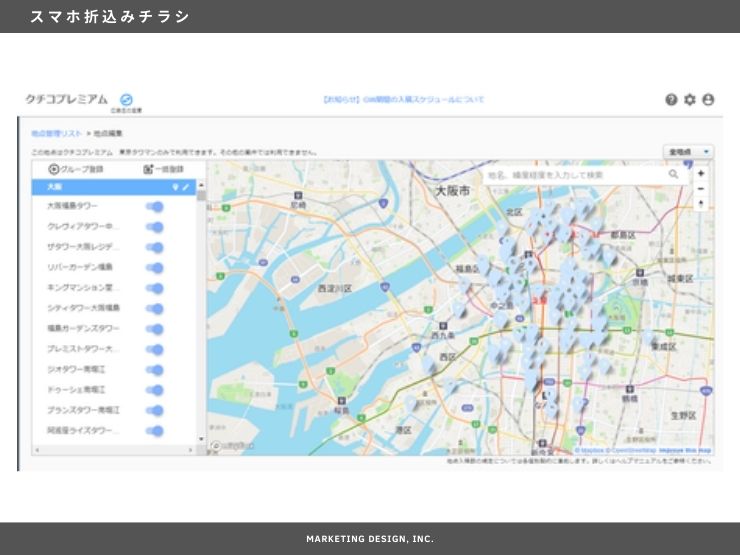
Task: Toggle the プレミストタワー switch
Action: click(155, 349)
